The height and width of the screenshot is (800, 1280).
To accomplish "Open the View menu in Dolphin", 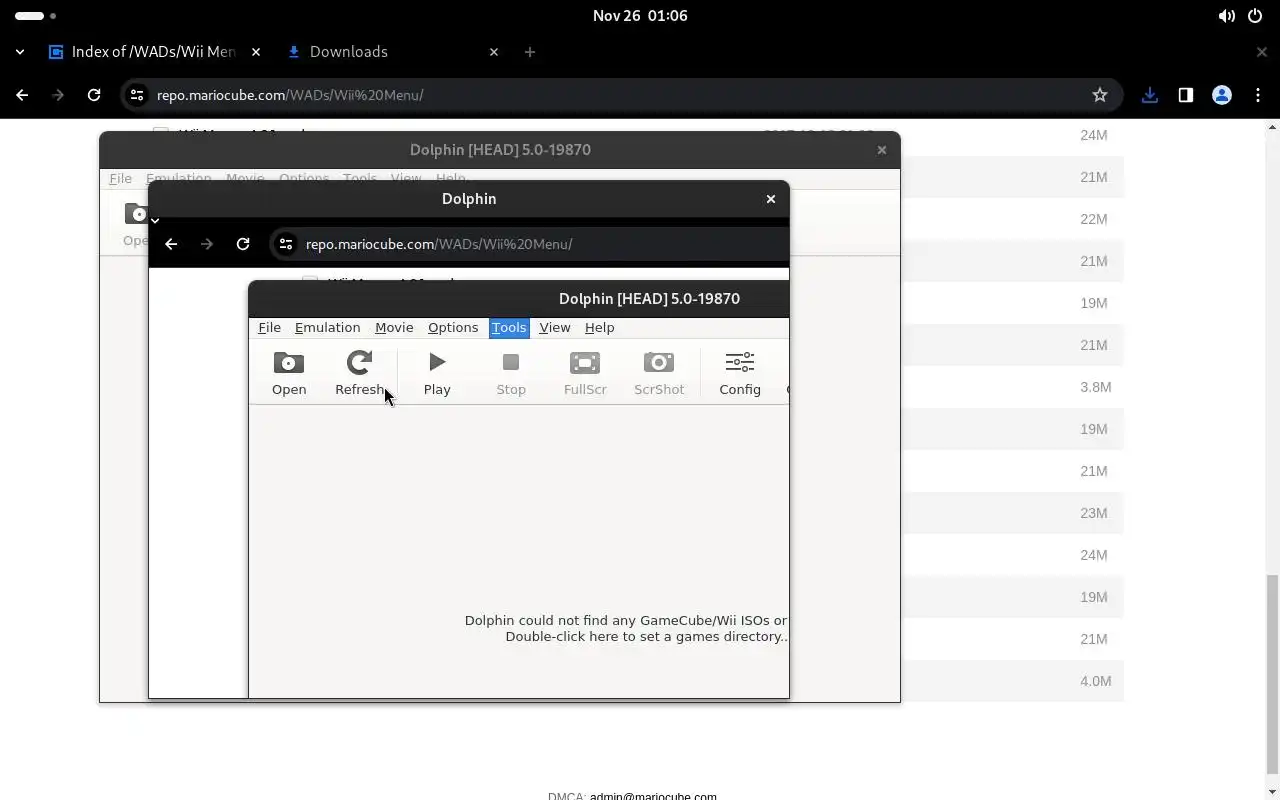I will (x=555, y=328).
